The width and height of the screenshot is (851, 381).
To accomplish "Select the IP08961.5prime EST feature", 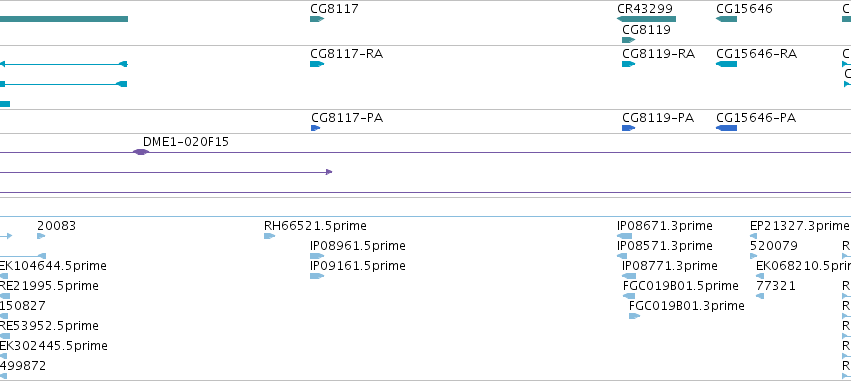I will click(x=317, y=256).
